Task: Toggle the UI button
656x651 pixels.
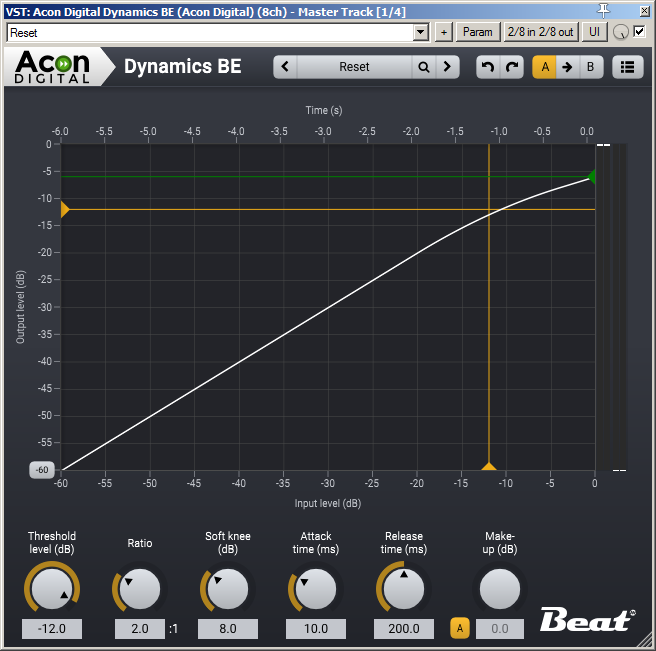Action: pyautogui.click(x=594, y=32)
